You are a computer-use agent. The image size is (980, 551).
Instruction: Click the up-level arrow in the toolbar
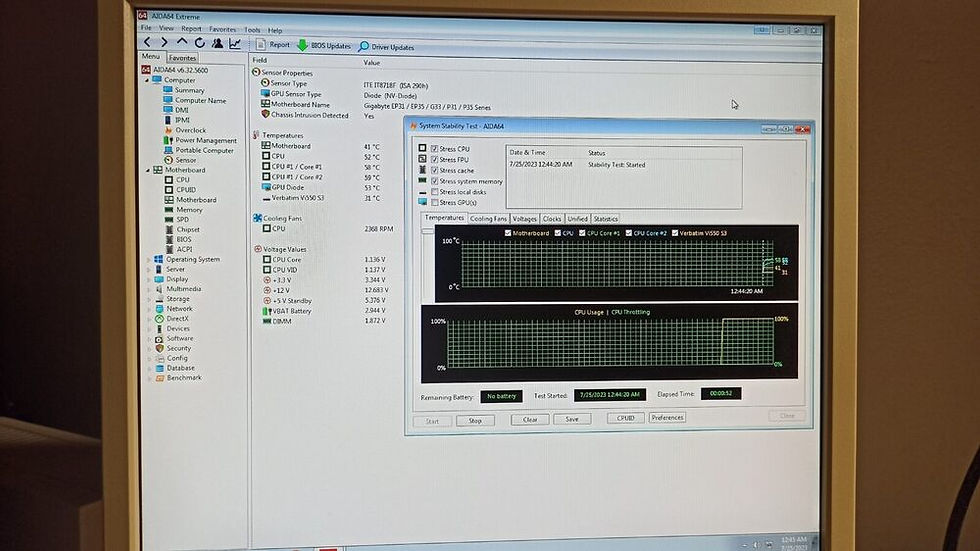point(182,42)
